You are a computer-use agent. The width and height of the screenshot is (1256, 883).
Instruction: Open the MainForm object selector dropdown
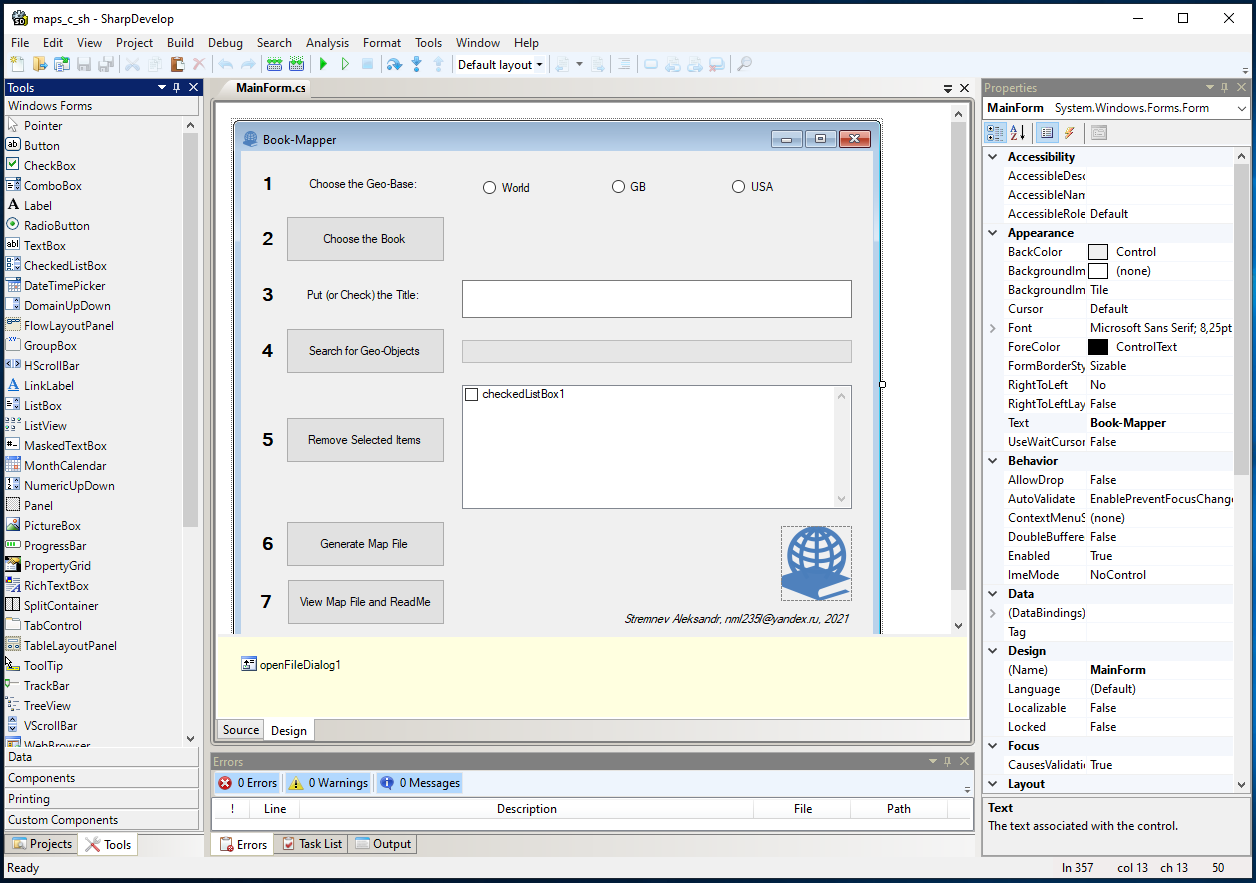(x=1242, y=108)
